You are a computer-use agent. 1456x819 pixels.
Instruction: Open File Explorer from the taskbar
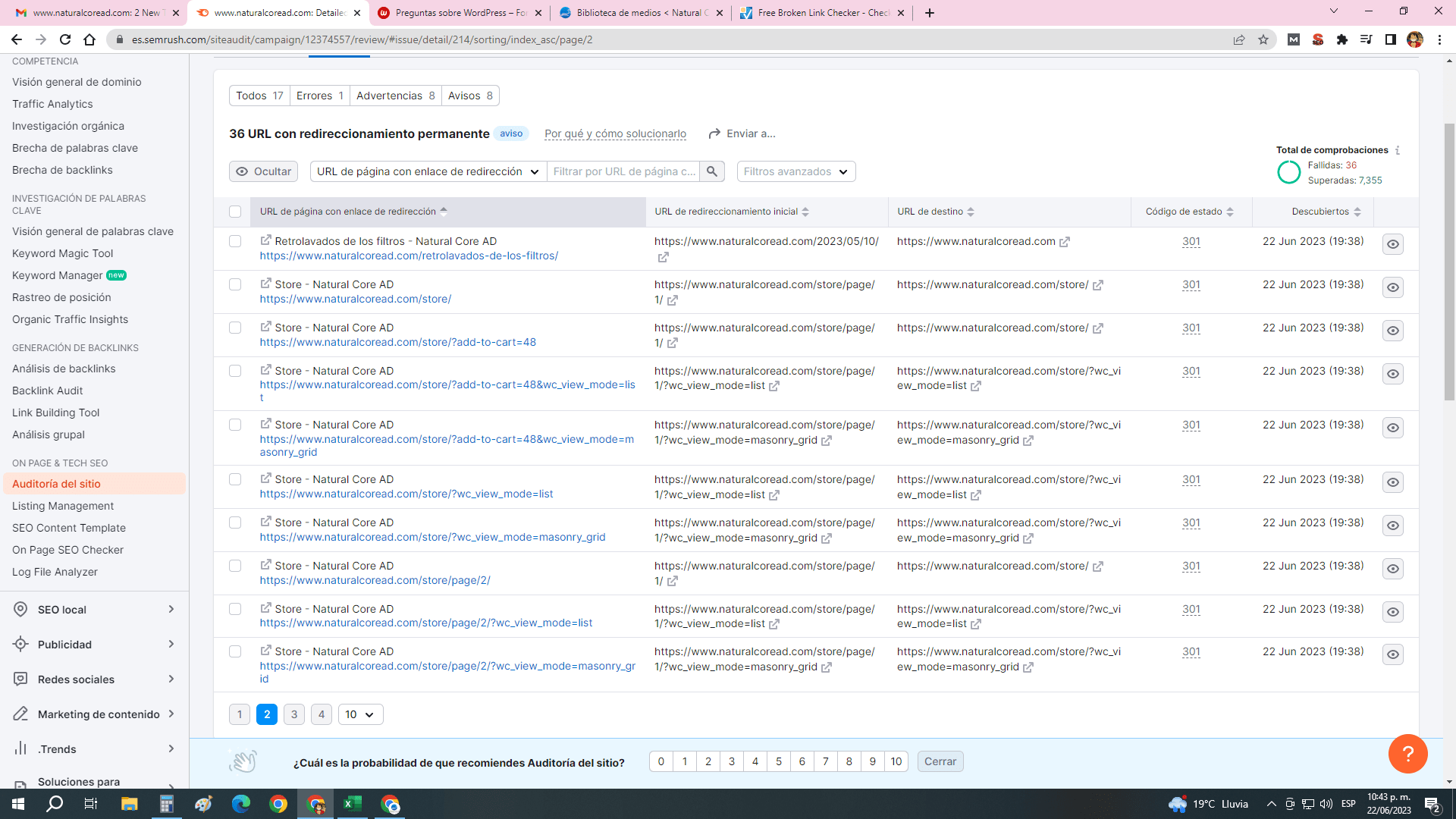click(x=129, y=804)
